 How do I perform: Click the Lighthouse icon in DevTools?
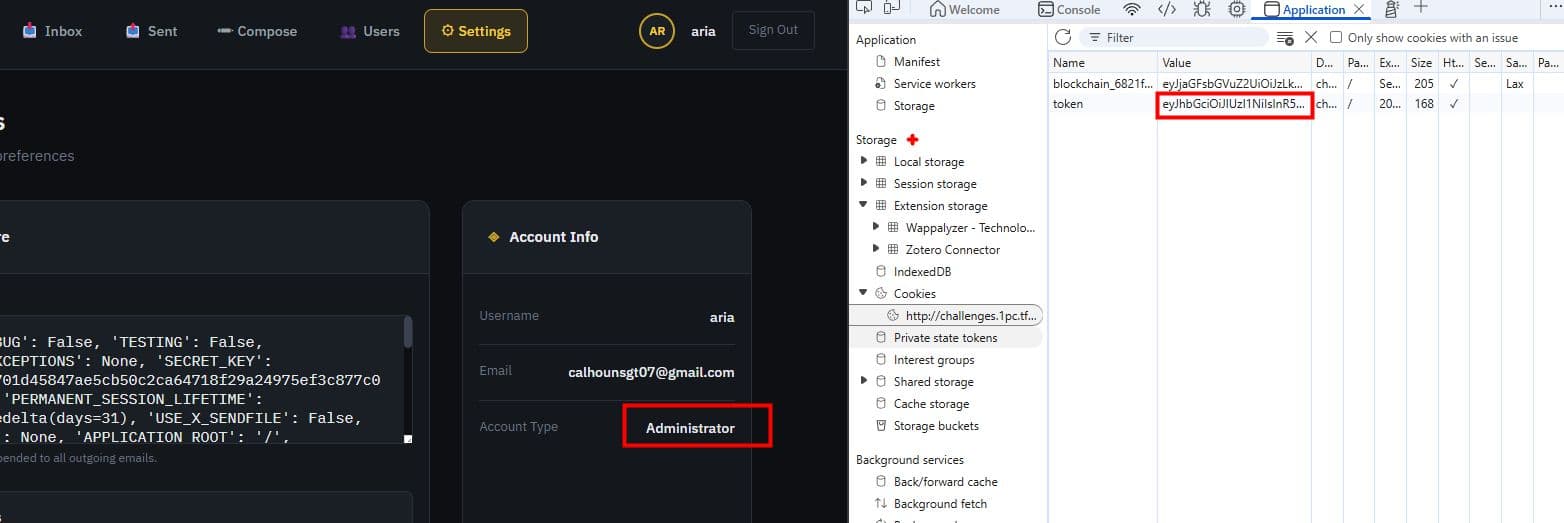pyautogui.click(x=1391, y=9)
